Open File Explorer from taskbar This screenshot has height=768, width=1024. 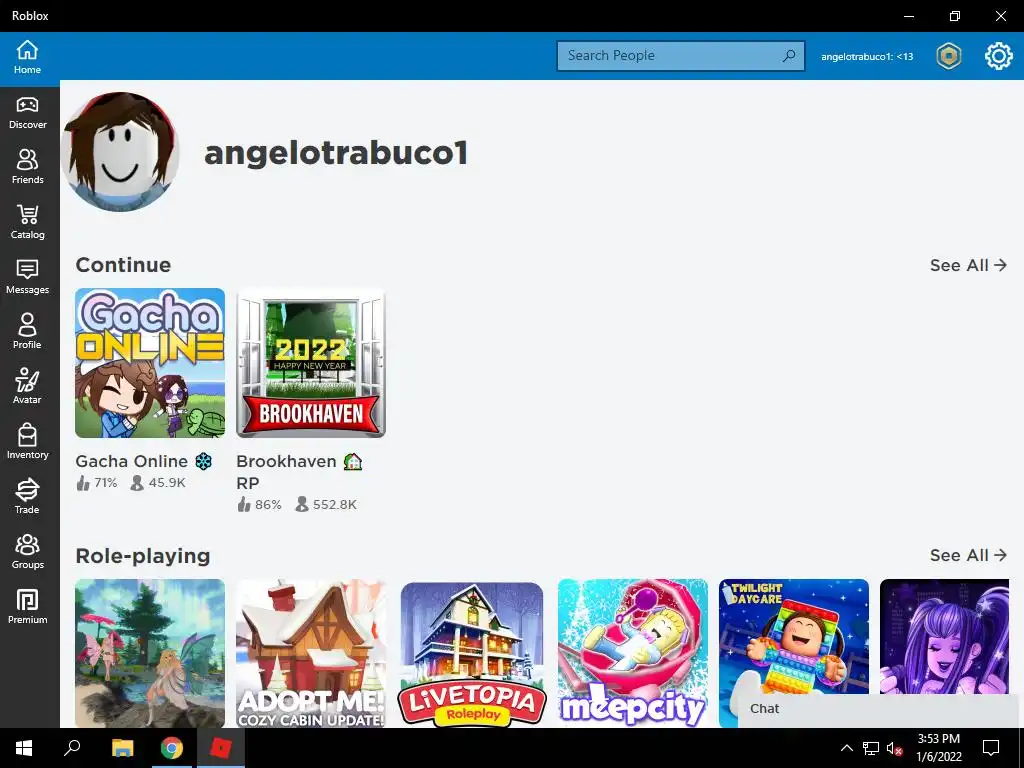[x=122, y=748]
